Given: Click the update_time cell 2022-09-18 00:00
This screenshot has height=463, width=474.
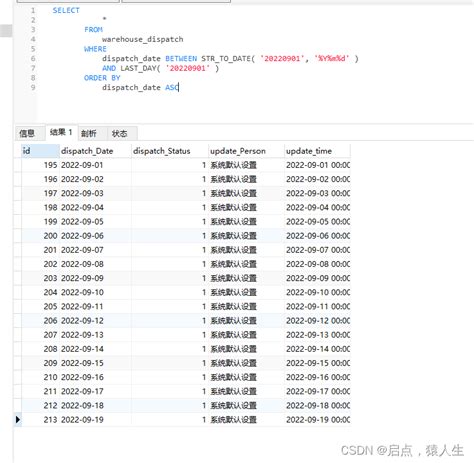Looking at the screenshot, I should [317, 406].
